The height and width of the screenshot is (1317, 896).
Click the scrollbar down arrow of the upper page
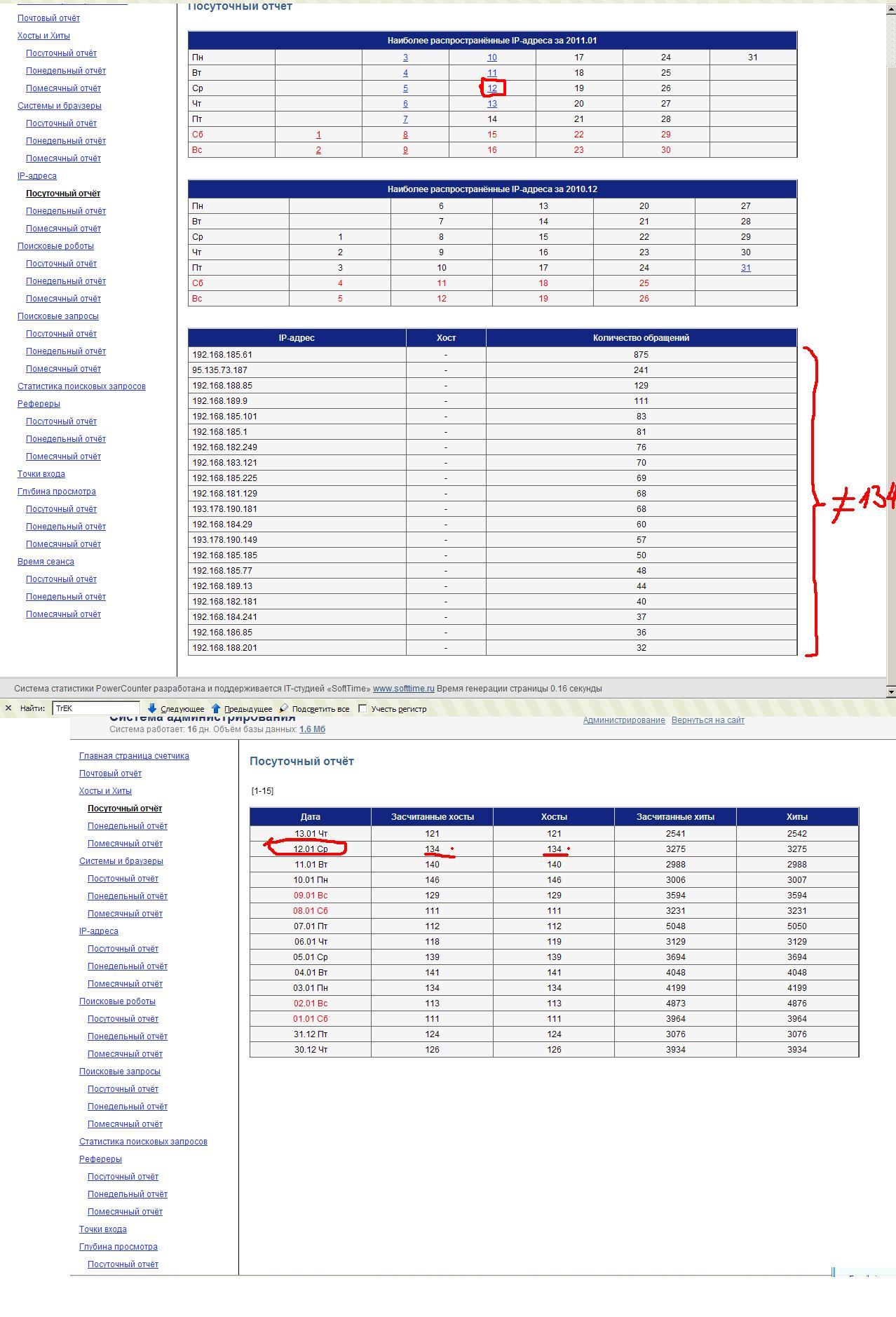tap(891, 691)
